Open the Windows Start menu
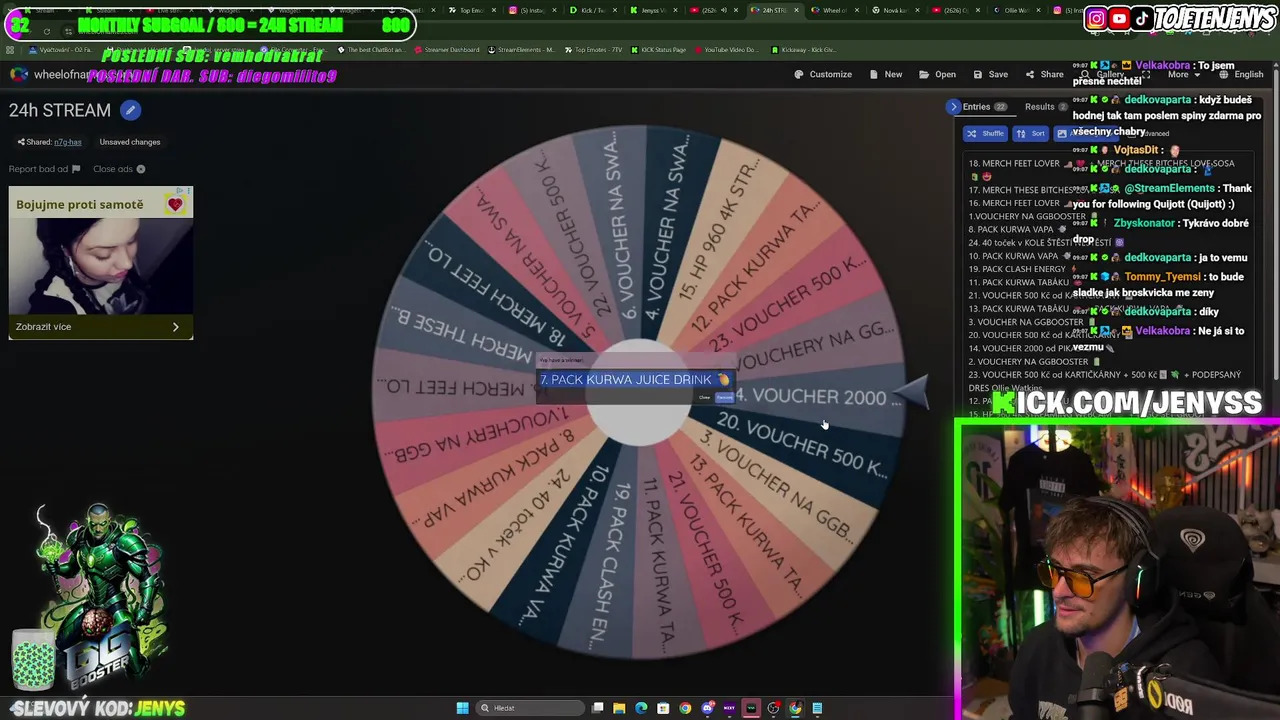The image size is (1280, 720). (x=462, y=708)
